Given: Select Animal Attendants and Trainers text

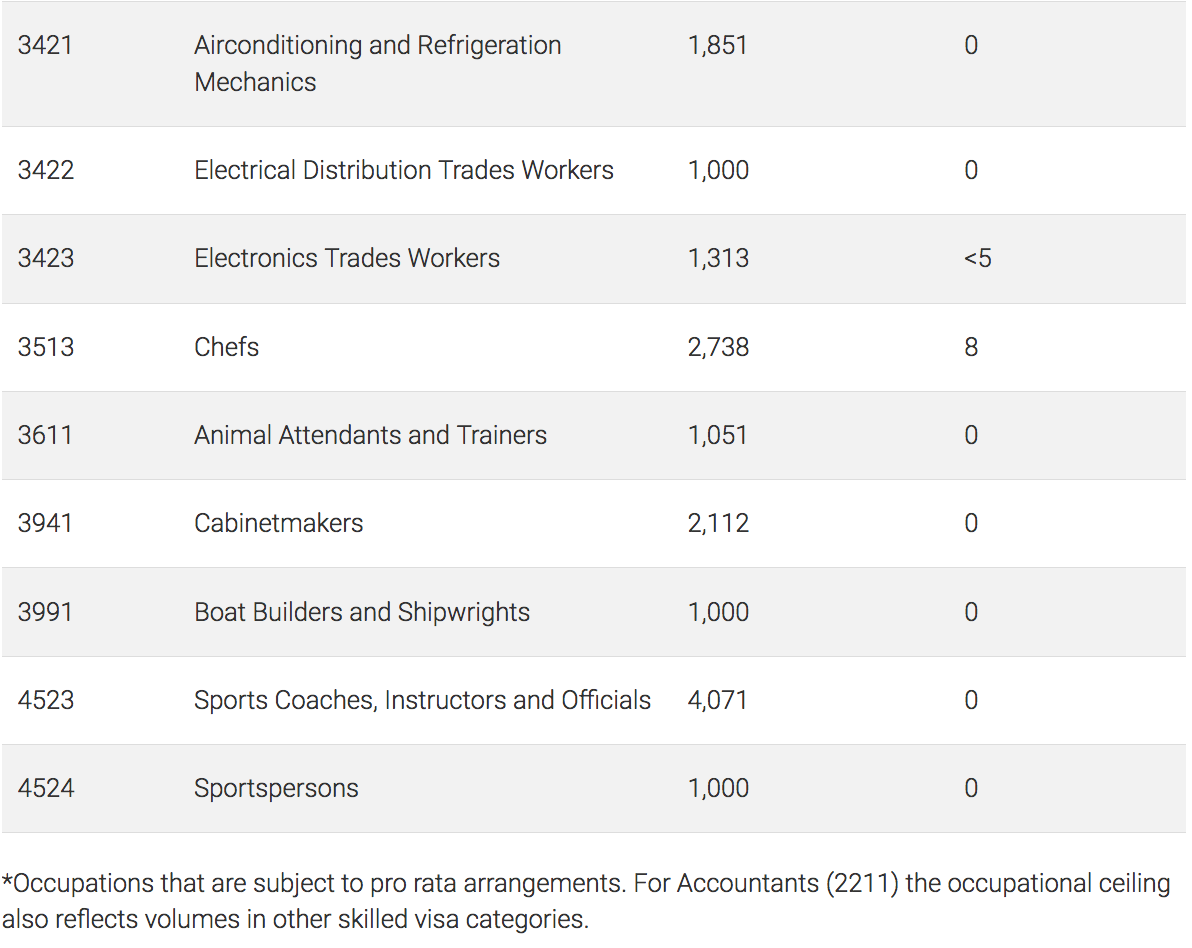Looking at the screenshot, I should (370, 435).
